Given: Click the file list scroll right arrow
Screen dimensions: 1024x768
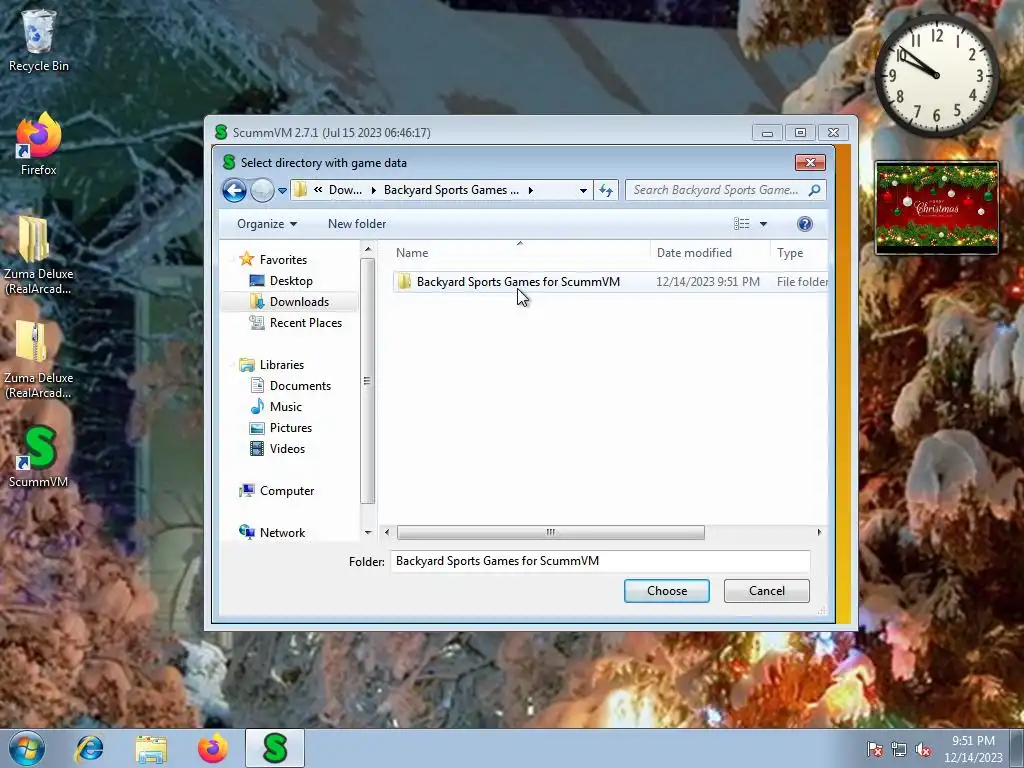Looking at the screenshot, I should 819,532.
